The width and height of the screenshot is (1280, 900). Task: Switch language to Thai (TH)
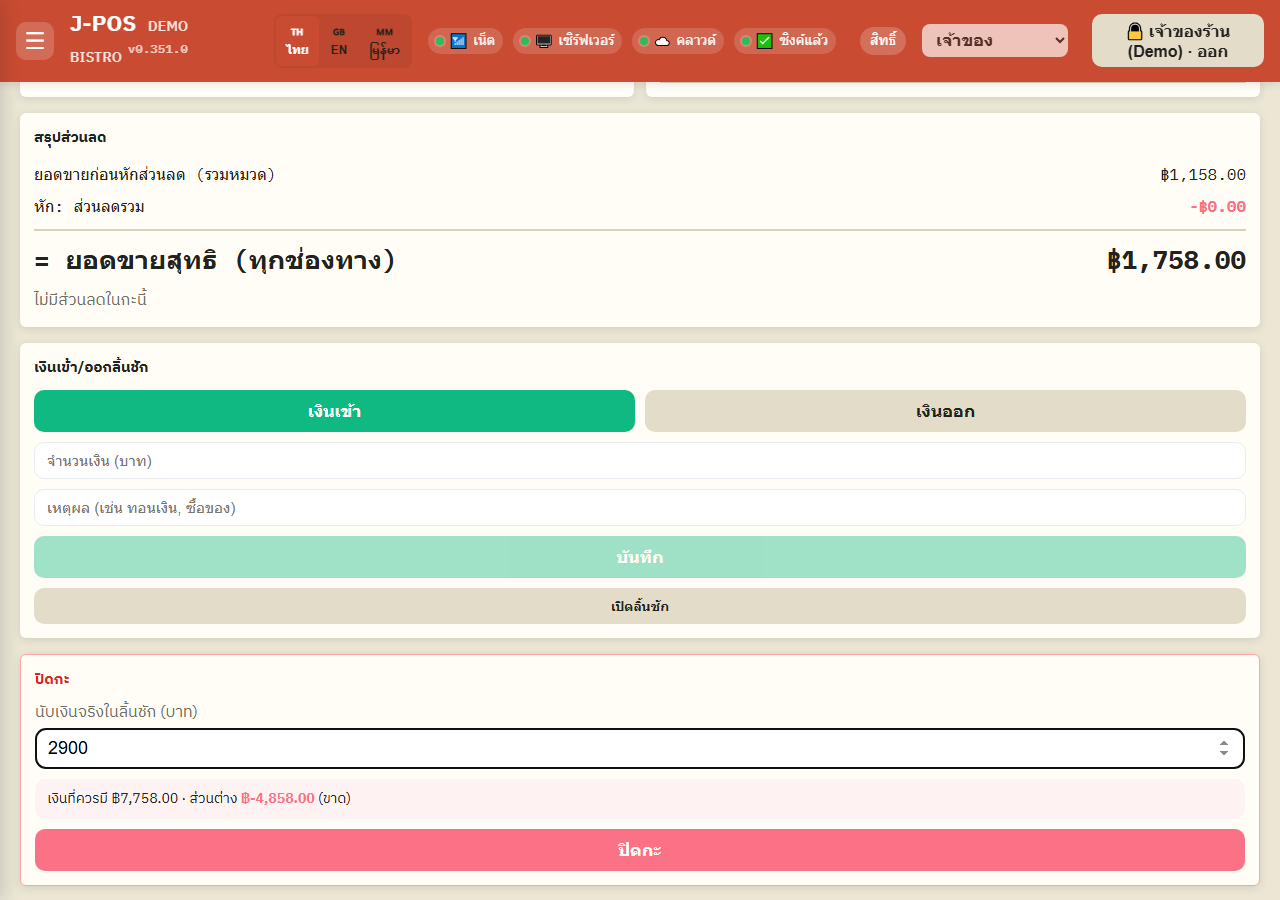pos(297,41)
